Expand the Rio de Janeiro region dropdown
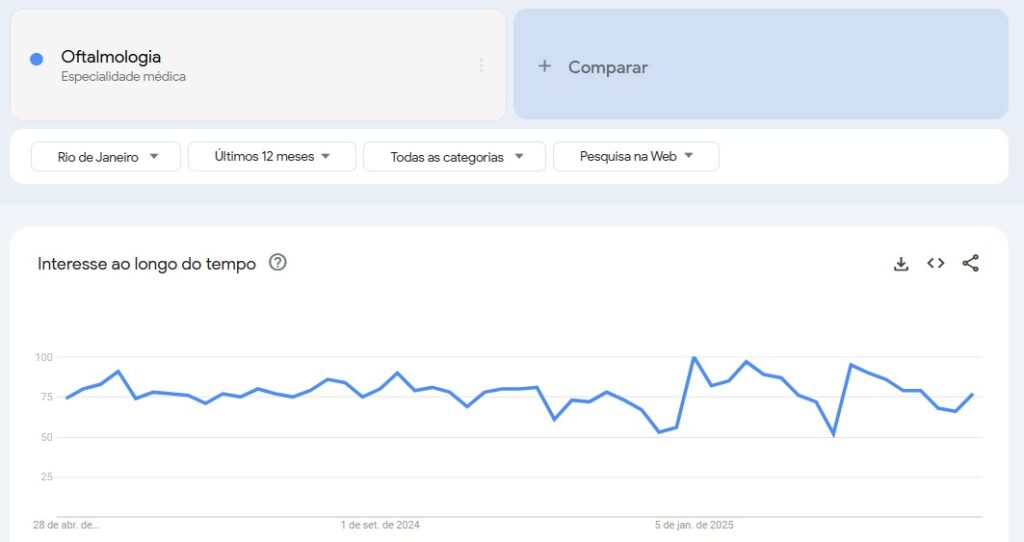Screen dimensions: 1024x542 [x=106, y=157]
